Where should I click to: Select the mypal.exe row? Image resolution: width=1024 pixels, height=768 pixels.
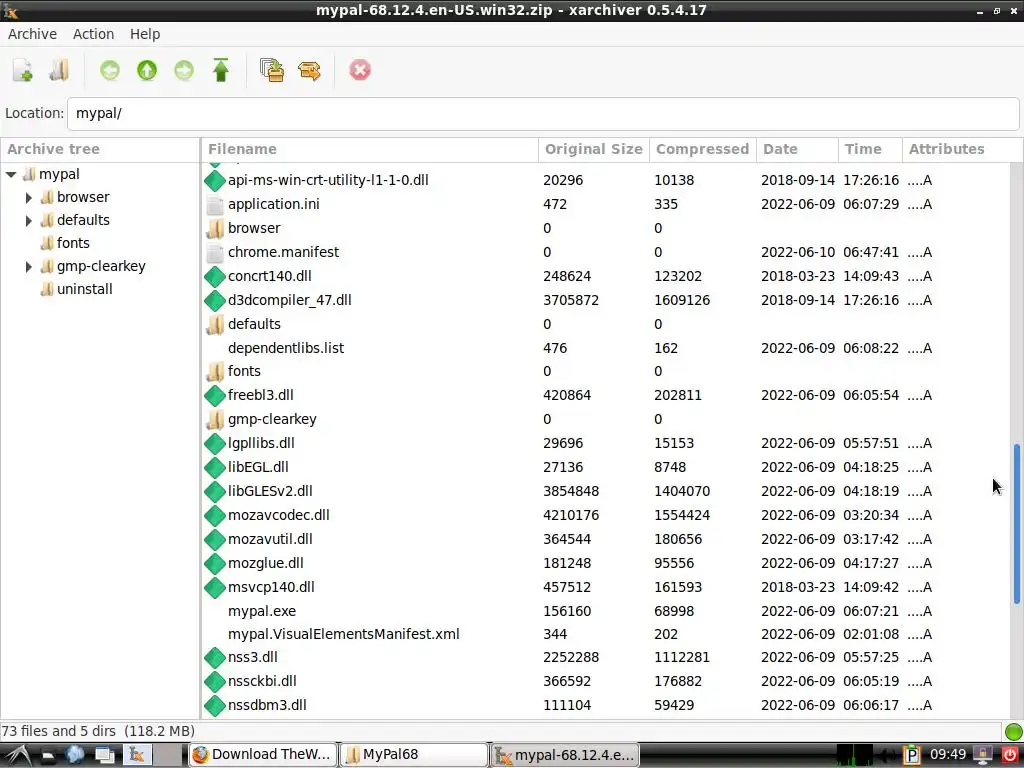606,611
